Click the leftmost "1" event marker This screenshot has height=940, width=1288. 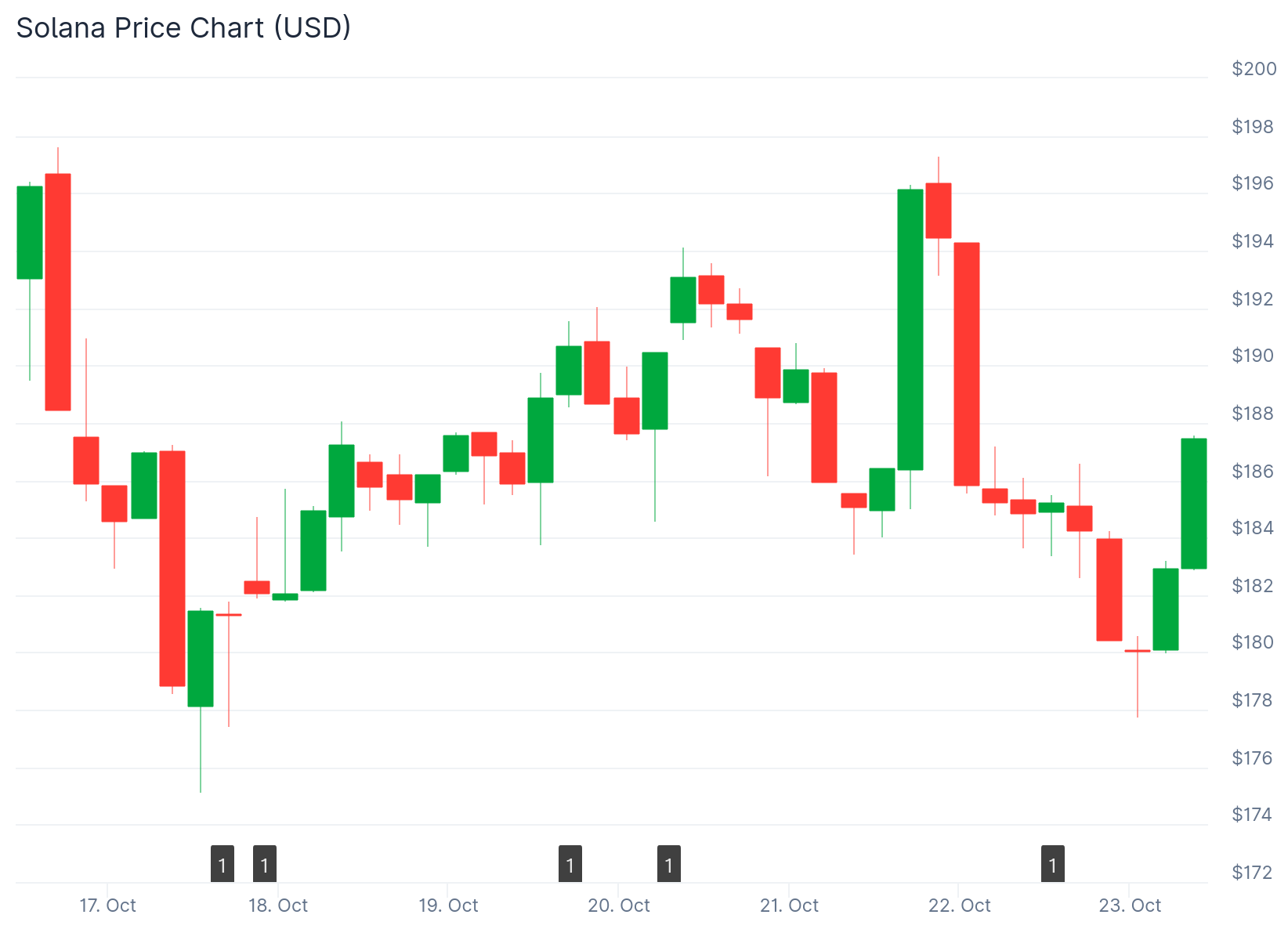pos(223,864)
